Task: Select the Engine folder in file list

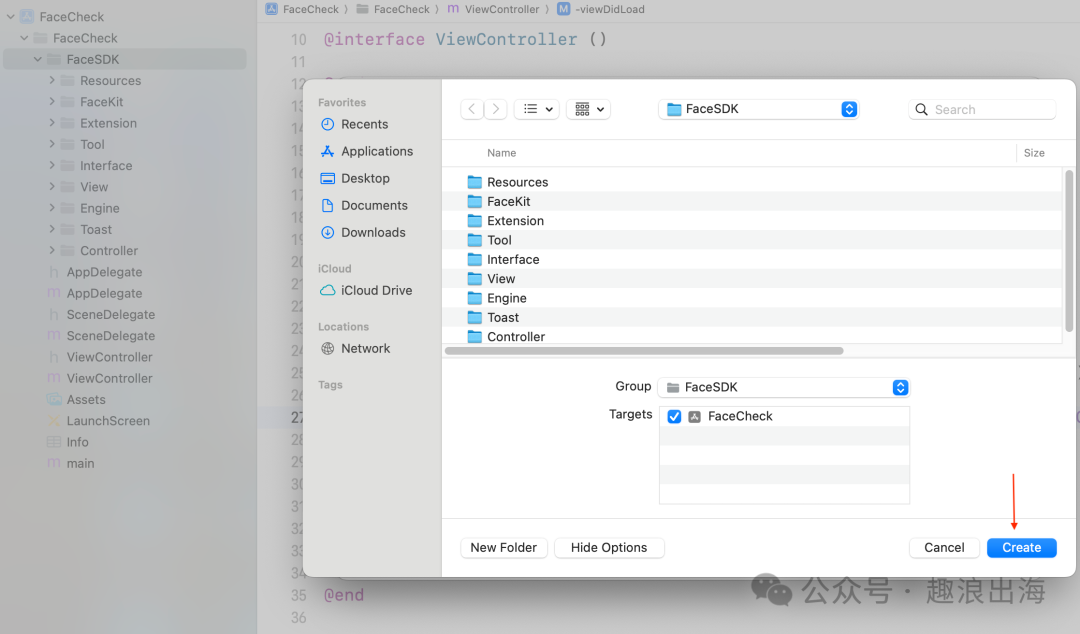Action: [751, 298]
